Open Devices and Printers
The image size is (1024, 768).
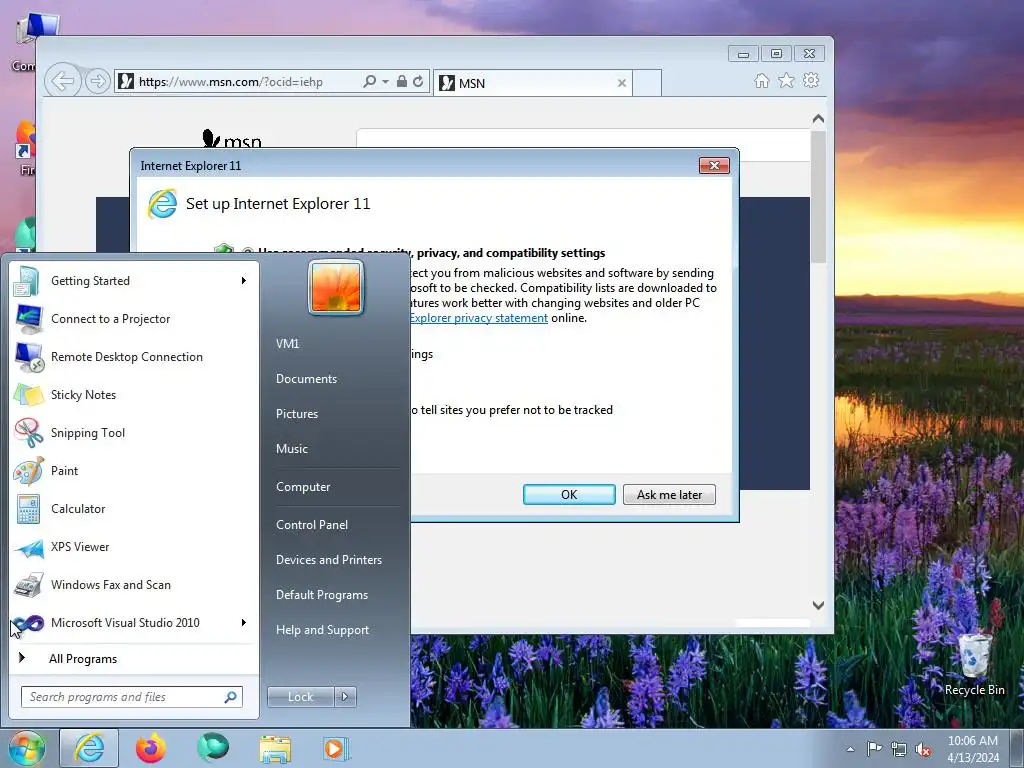point(328,560)
